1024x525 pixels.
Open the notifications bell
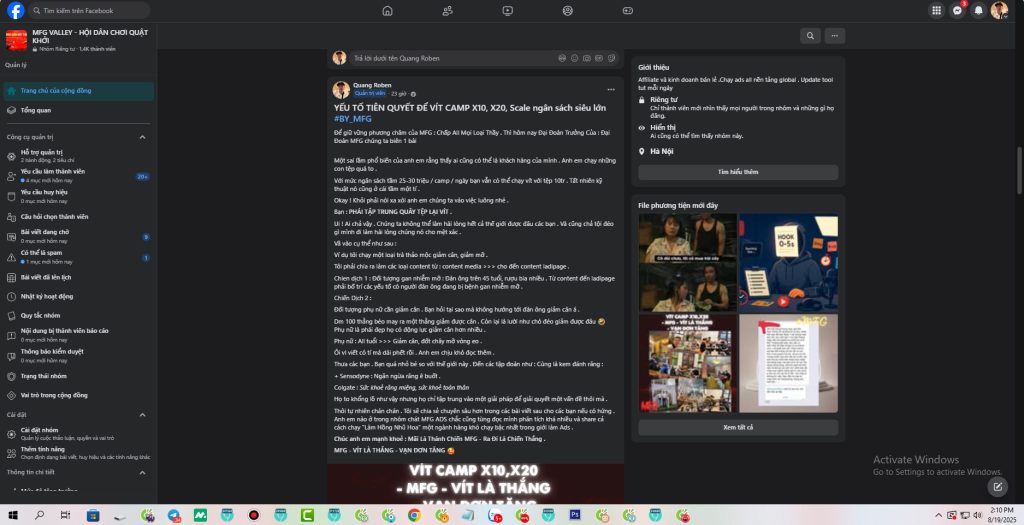(978, 10)
